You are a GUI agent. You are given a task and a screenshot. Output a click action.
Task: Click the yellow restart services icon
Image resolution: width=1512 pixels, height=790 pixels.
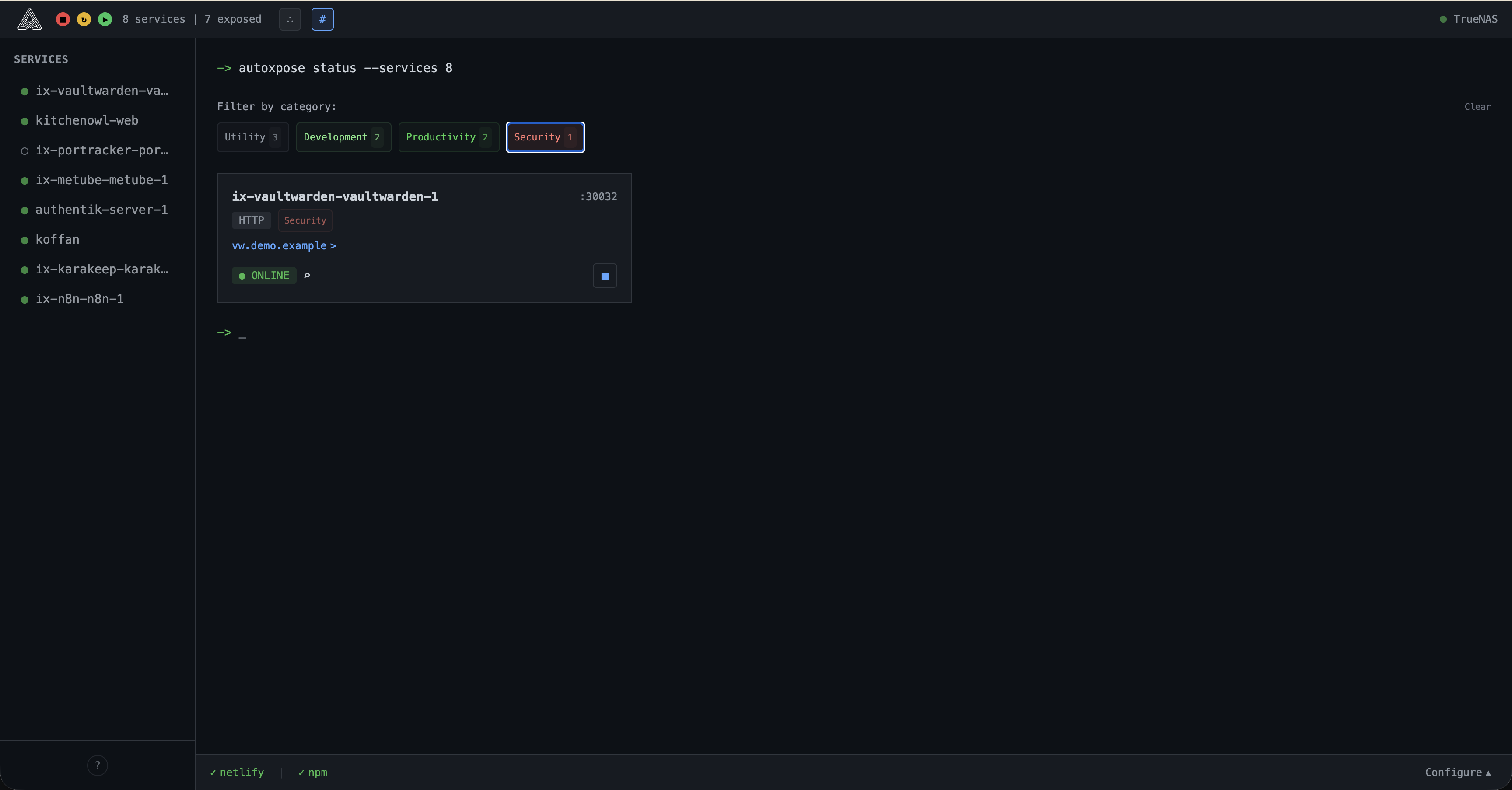click(x=84, y=19)
